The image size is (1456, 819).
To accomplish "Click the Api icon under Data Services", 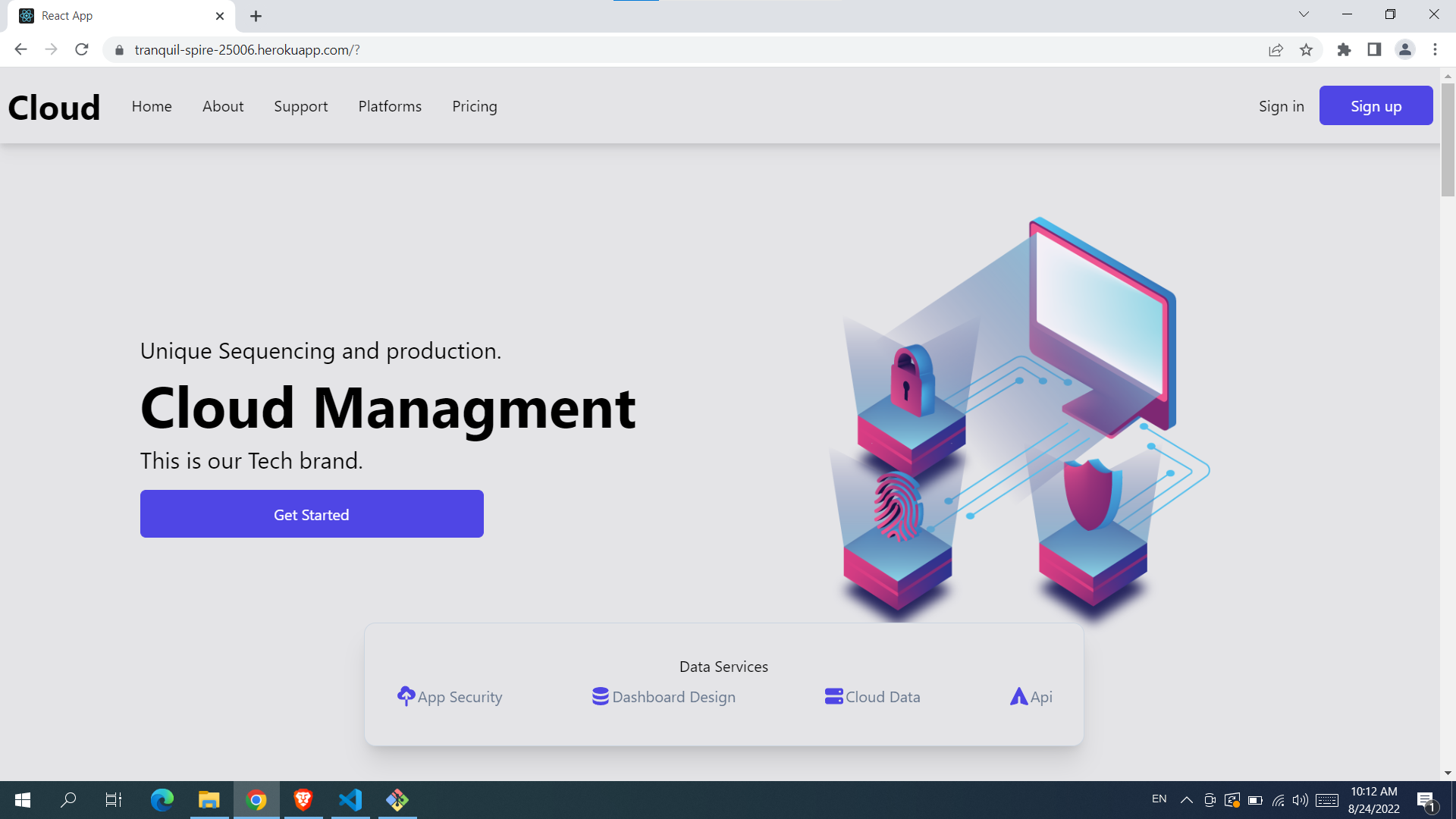I will [x=1019, y=696].
